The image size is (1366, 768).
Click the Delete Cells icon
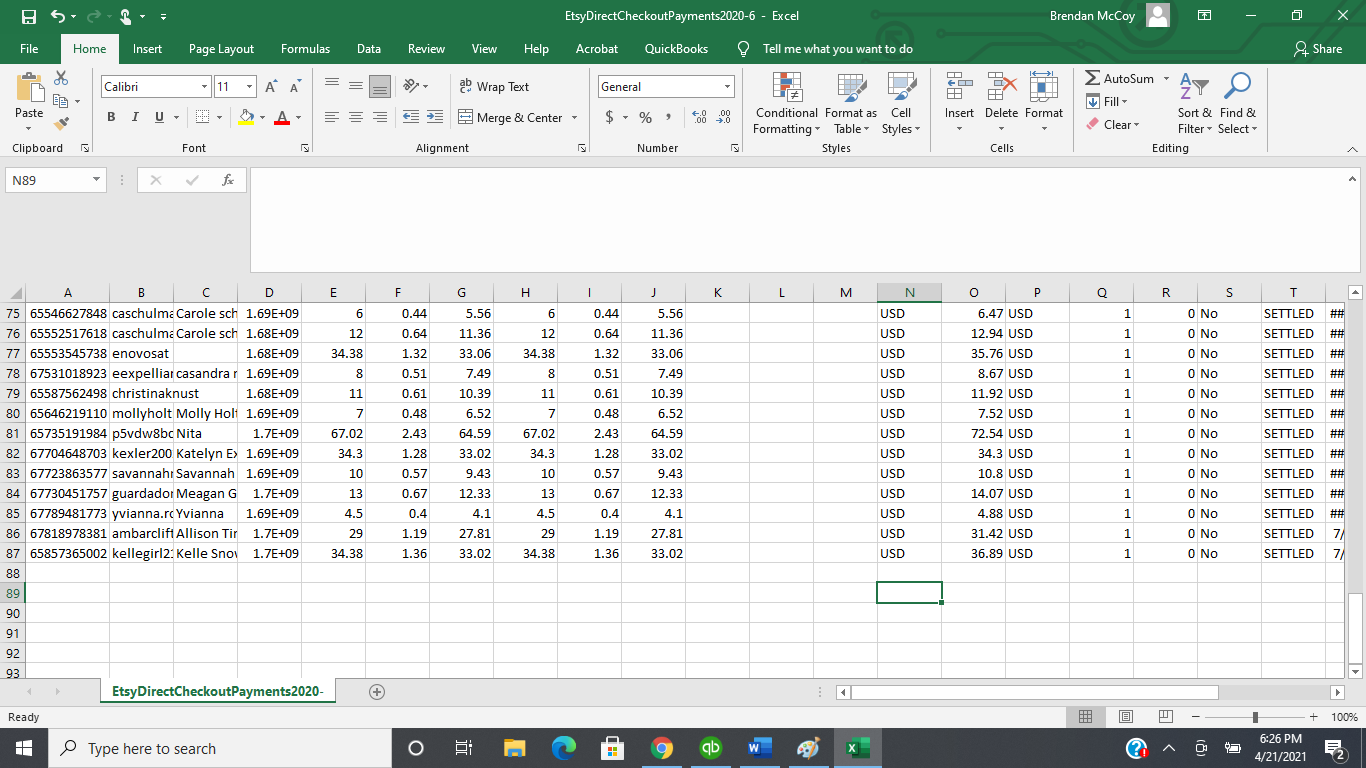coord(1001,88)
